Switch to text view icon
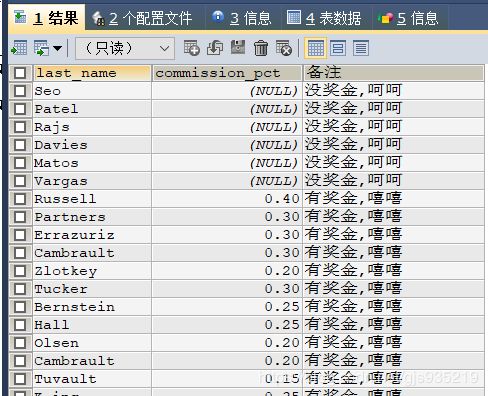 click(x=361, y=48)
